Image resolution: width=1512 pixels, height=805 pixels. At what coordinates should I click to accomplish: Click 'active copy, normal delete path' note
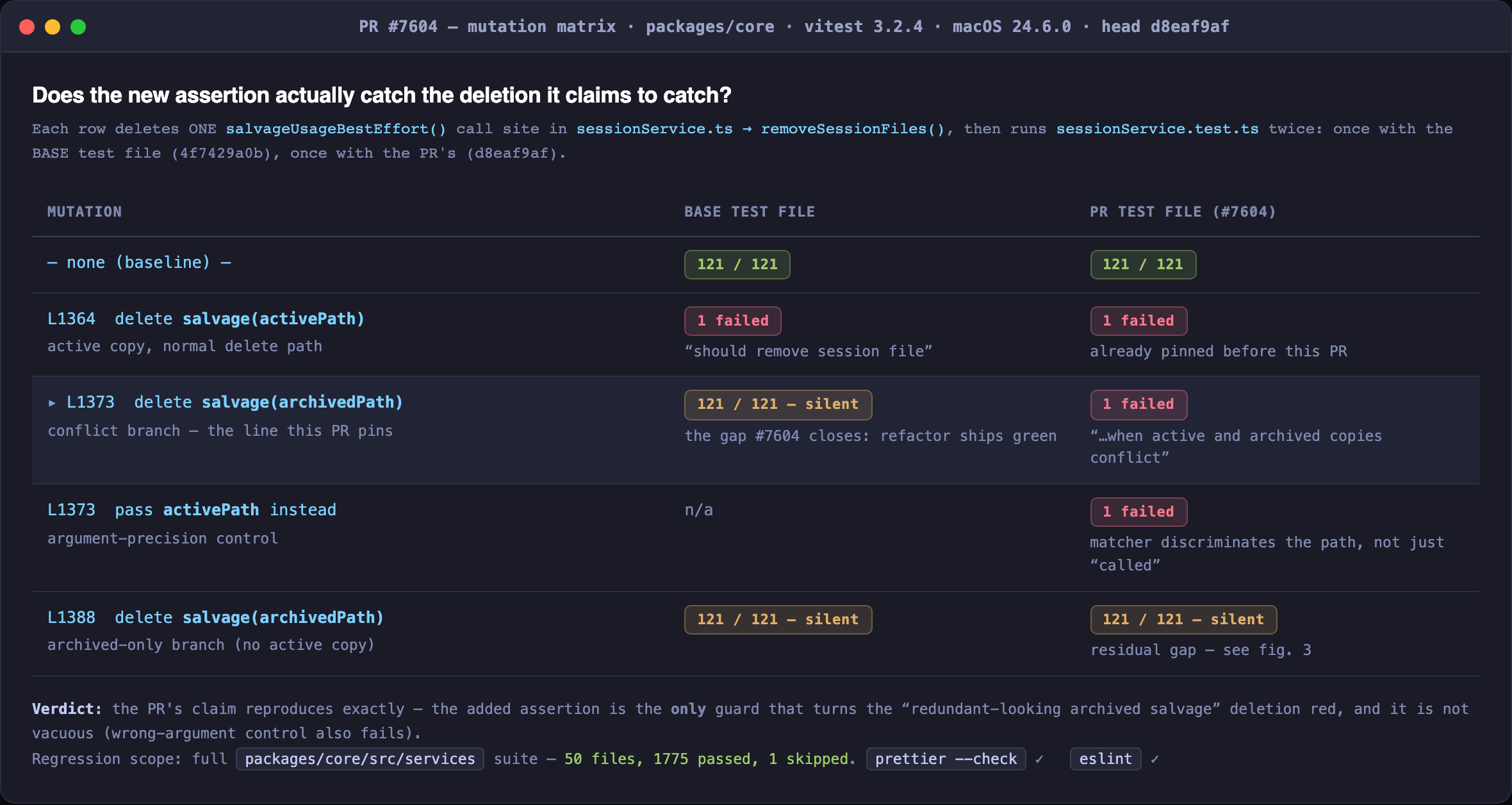185,346
